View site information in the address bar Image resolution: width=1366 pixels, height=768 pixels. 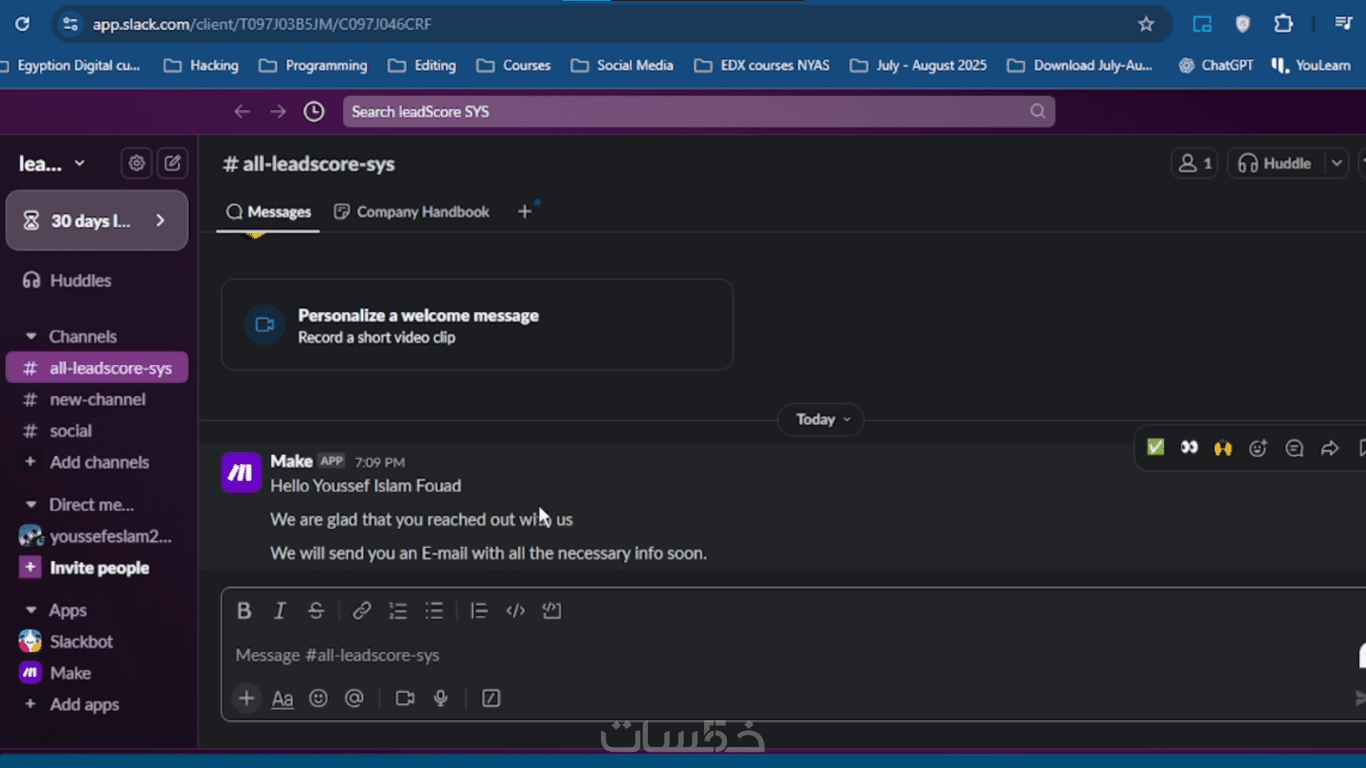69,24
